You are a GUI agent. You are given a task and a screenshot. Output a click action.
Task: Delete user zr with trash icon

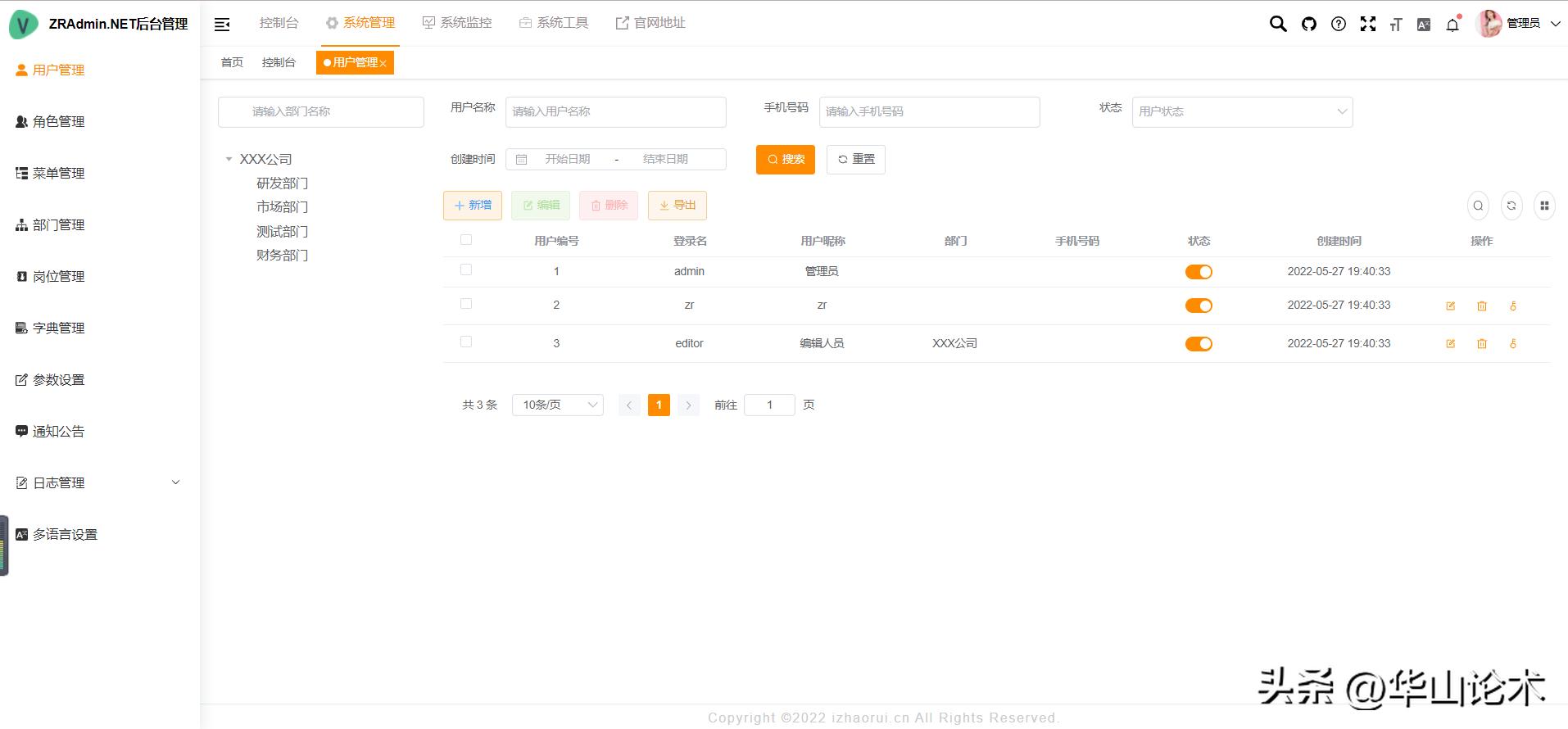(1482, 306)
